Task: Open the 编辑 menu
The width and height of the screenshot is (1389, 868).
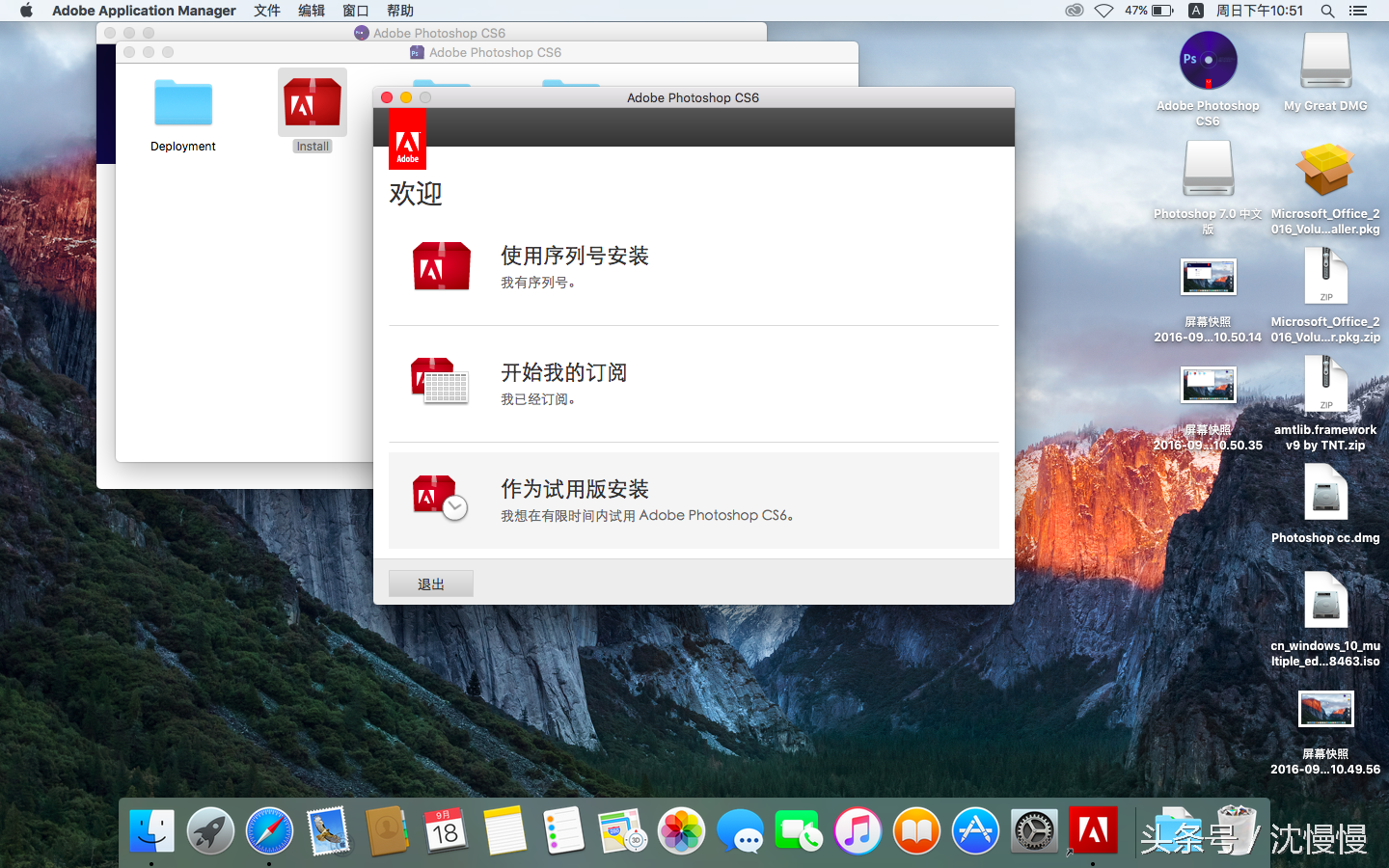Action: point(312,11)
